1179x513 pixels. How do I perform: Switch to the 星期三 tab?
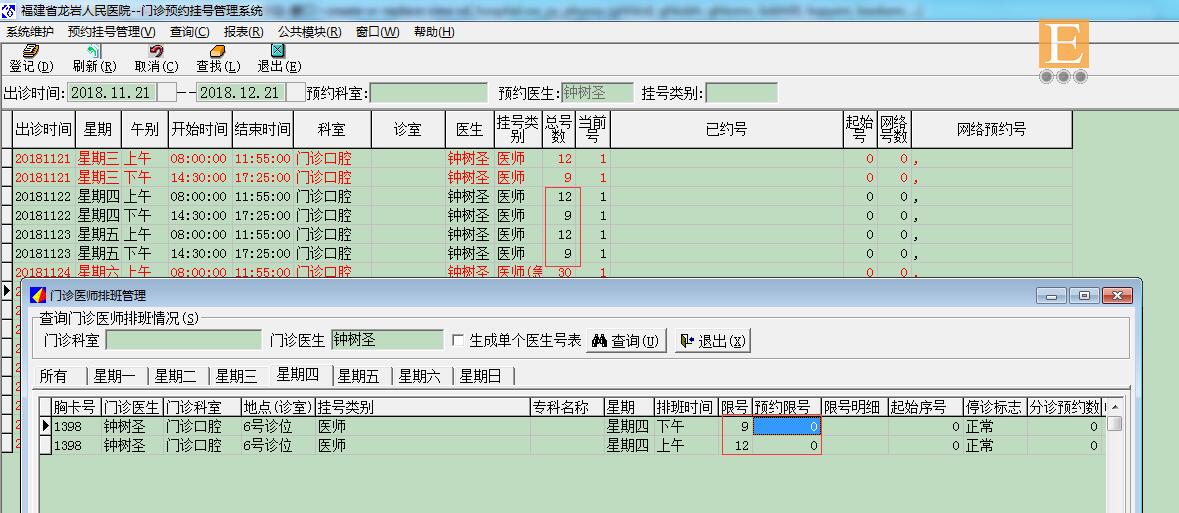coord(237,376)
